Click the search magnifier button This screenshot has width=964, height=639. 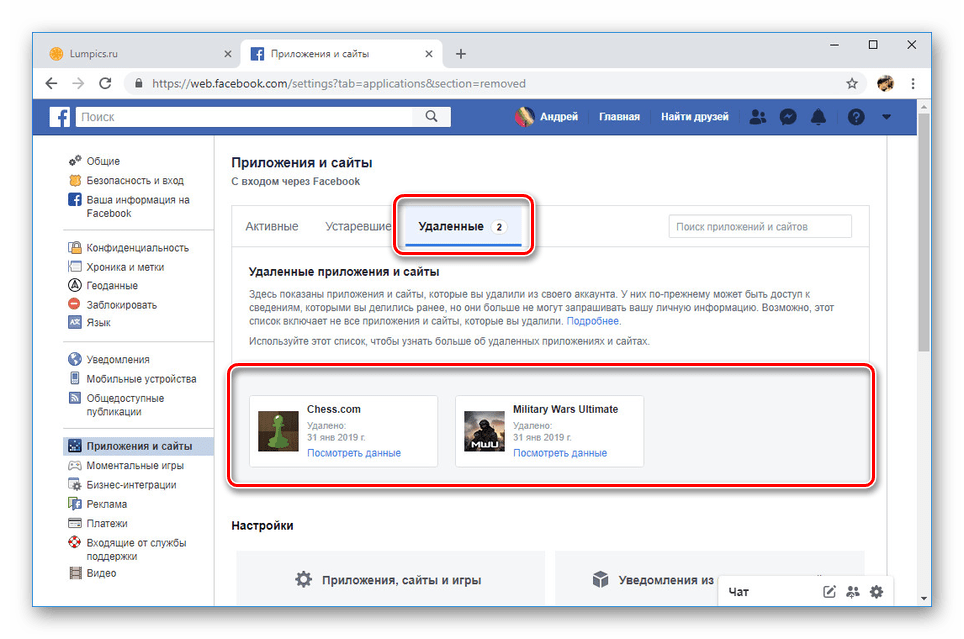(x=431, y=117)
